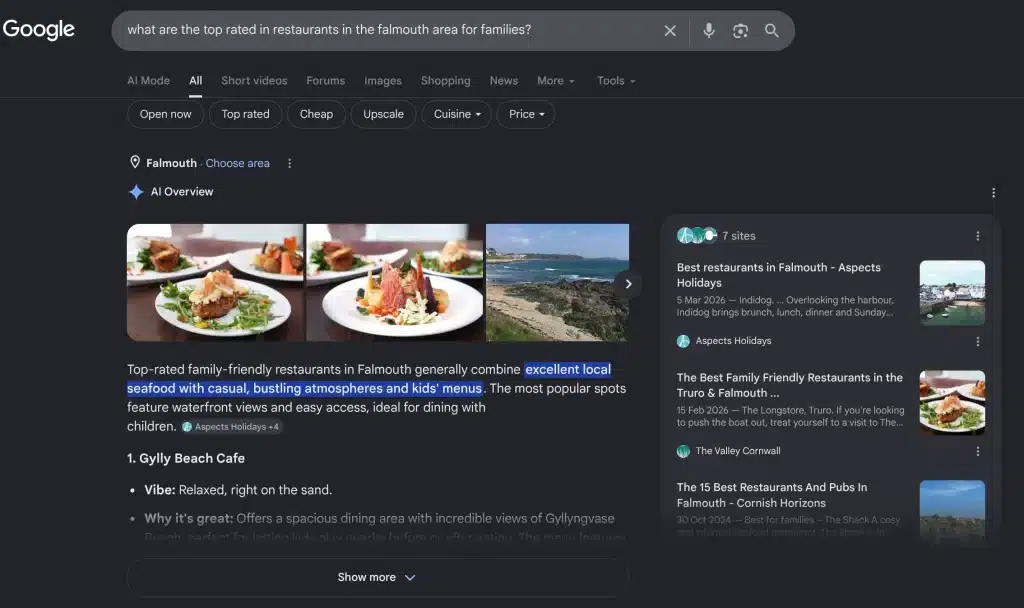The image size is (1024, 608).
Task: Start voice search with the microphone icon
Action: (709, 31)
